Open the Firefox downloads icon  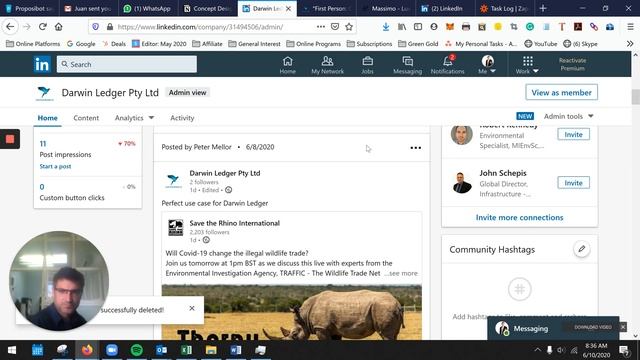coord(386,27)
